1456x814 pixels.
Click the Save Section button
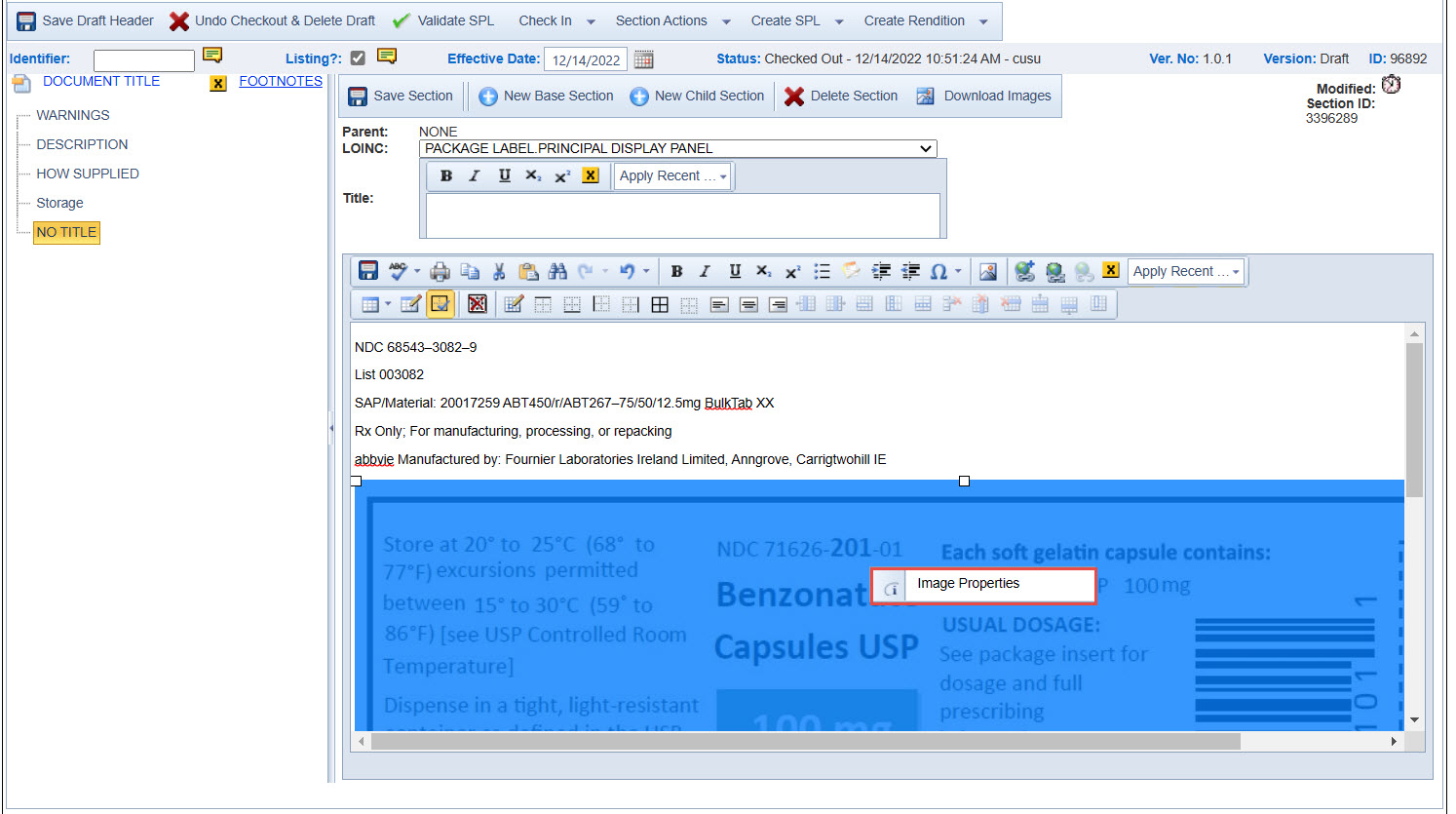(401, 96)
